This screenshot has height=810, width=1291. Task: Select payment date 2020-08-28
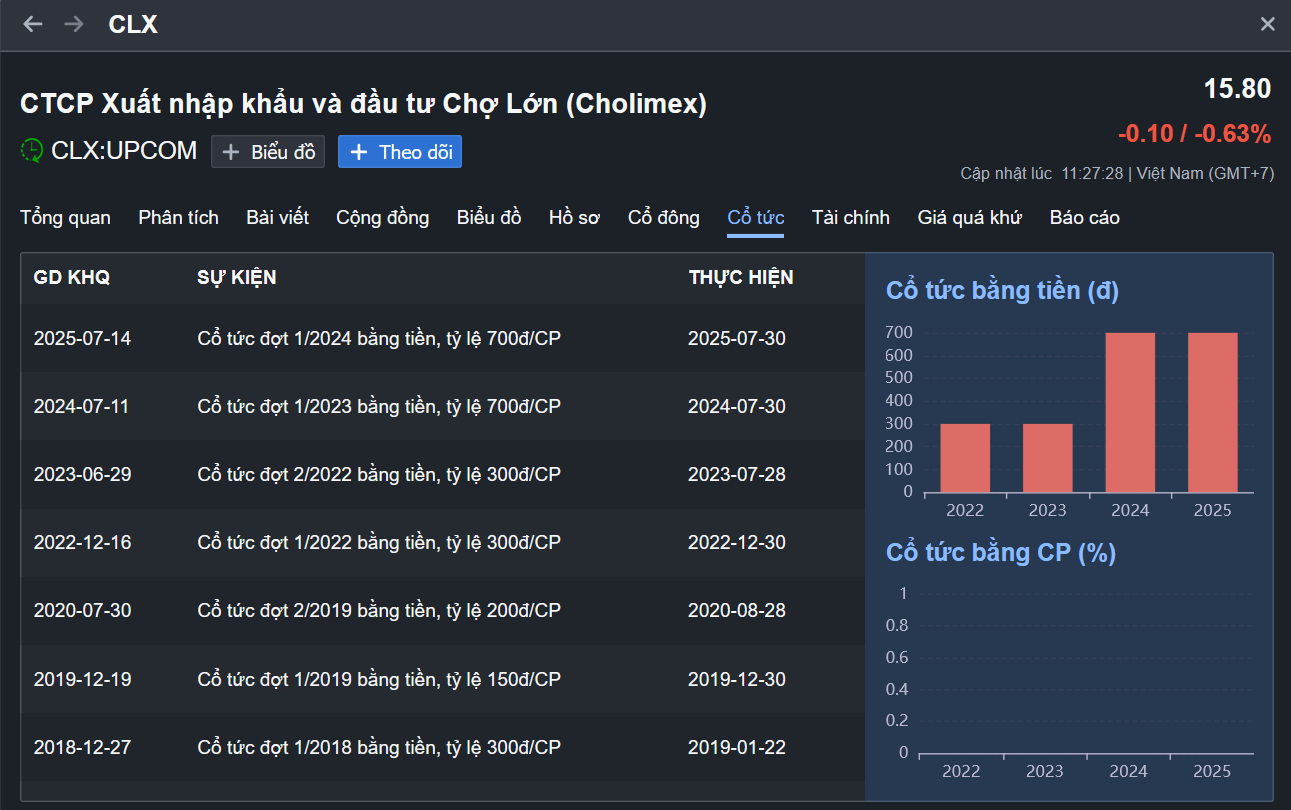pos(737,611)
